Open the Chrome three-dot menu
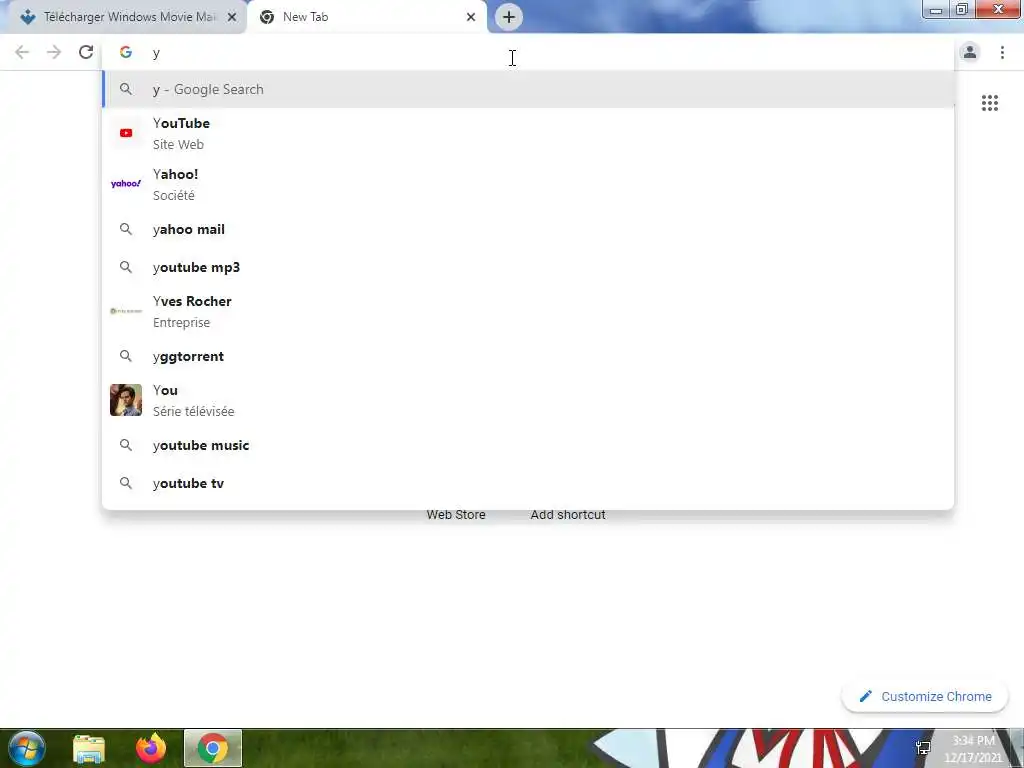This screenshot has height=768, width=1024. point(1002,52)
